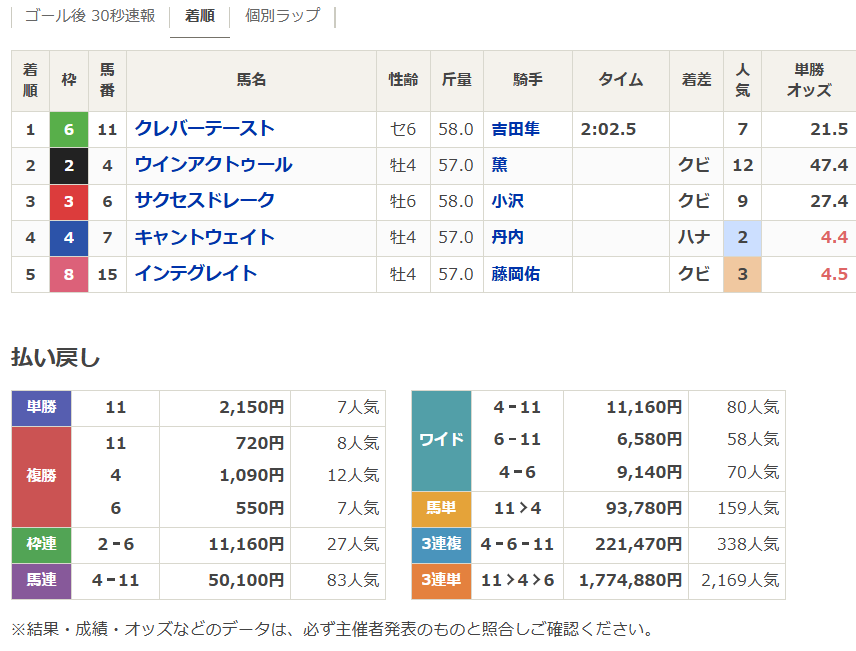Click 複勝 payout 720円

coord(260,443)
